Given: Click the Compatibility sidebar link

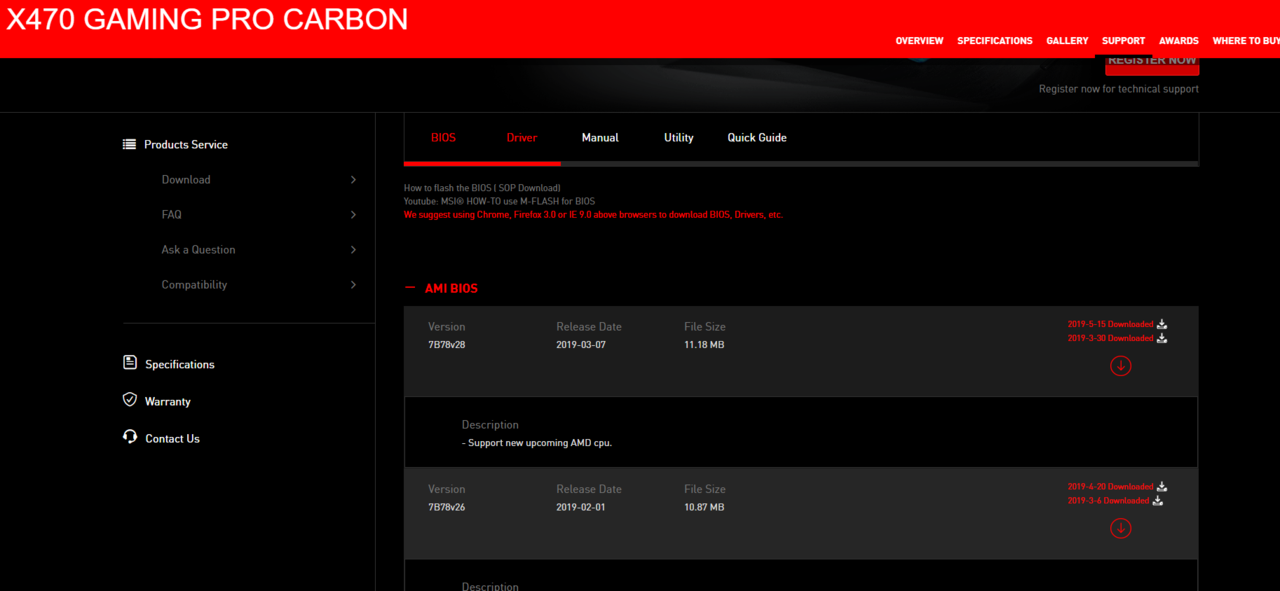Looking at the screenshot, I should coord(194,285).
